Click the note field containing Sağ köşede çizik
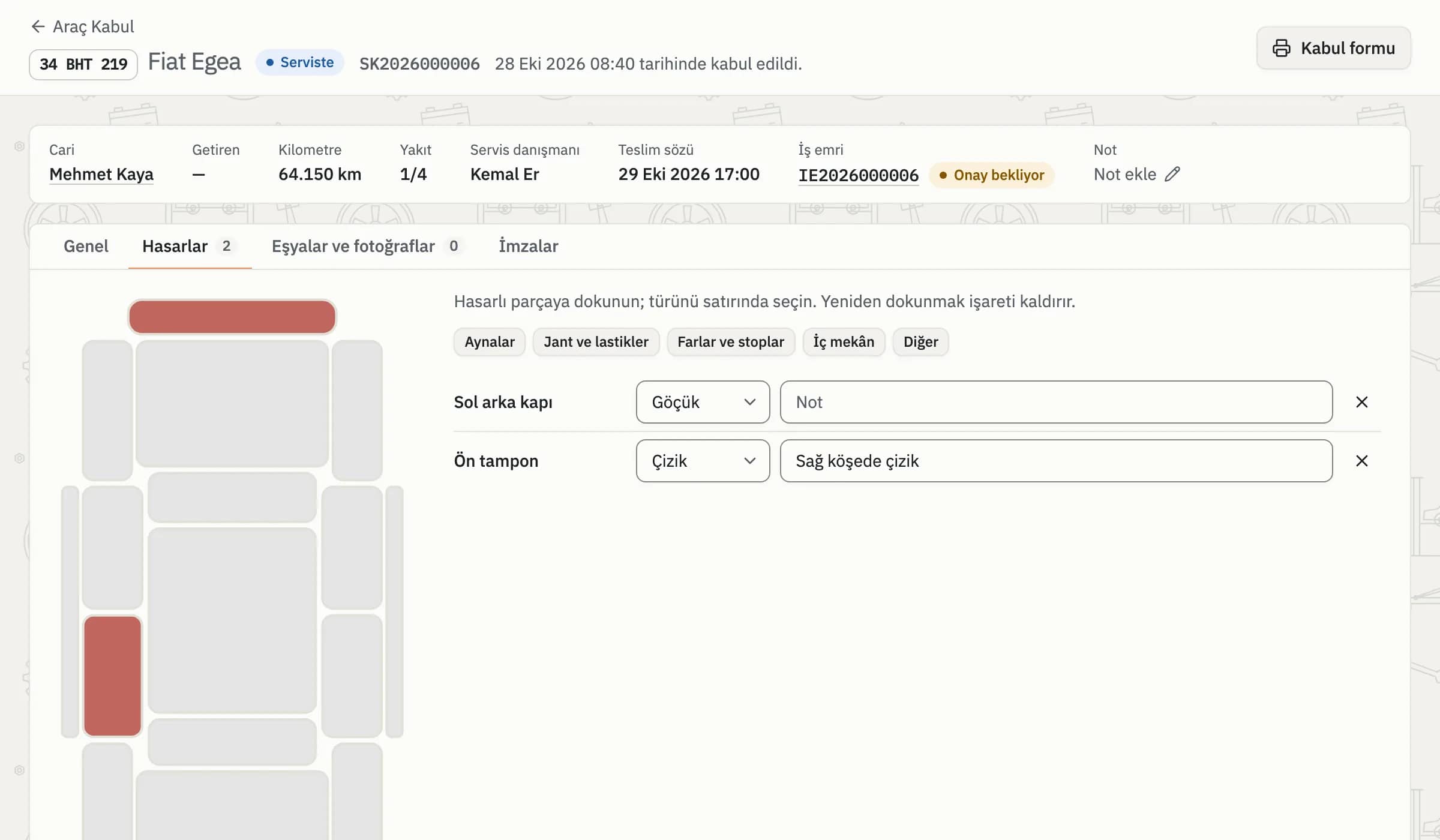The height and width of the screenshot is (840, 1440). click(x=1056, y=461)
